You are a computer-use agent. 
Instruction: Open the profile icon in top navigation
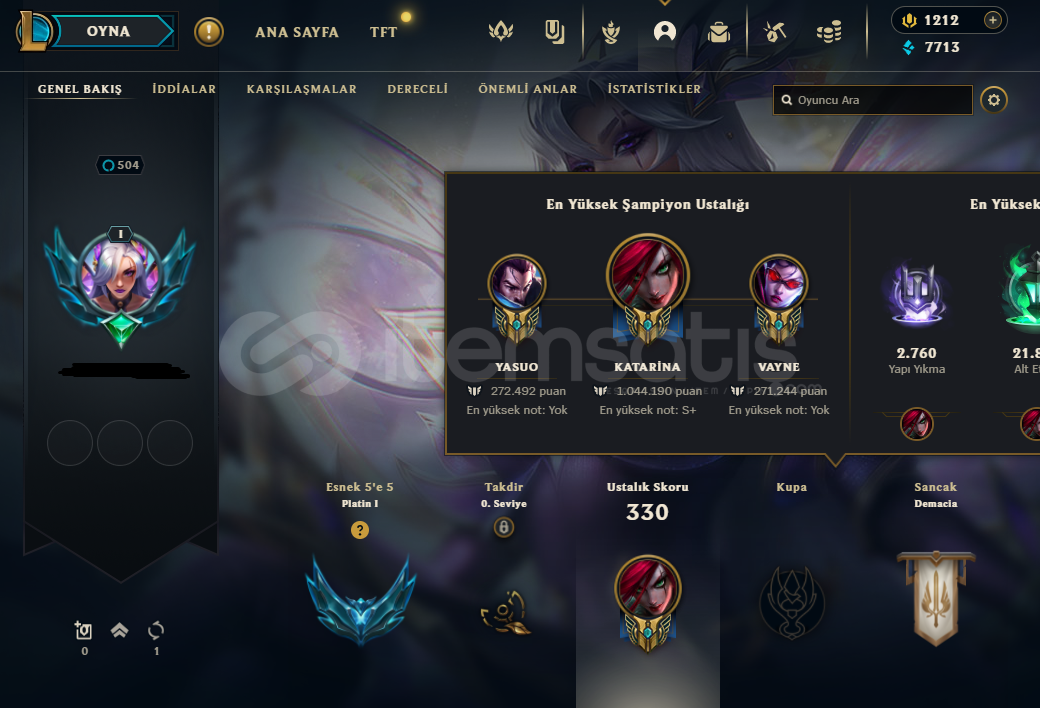[x=665, y=31]
